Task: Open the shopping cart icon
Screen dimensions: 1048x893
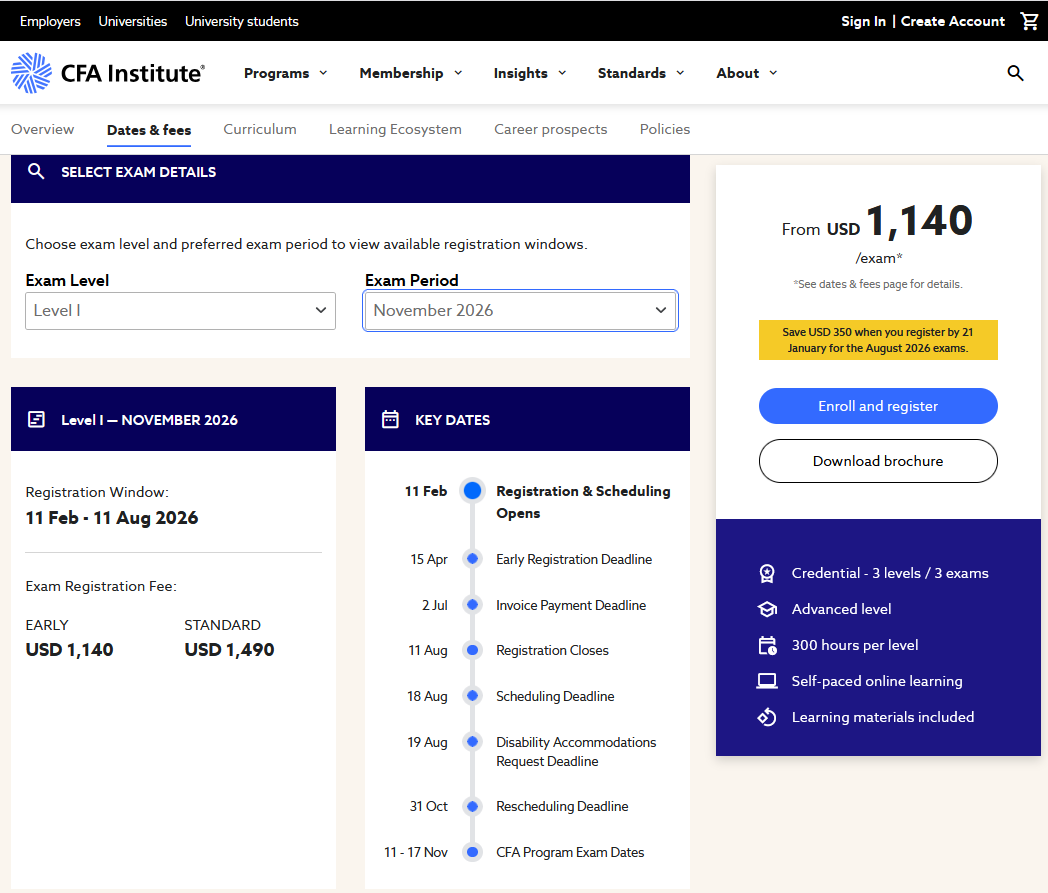Action: click(1029, 21)
